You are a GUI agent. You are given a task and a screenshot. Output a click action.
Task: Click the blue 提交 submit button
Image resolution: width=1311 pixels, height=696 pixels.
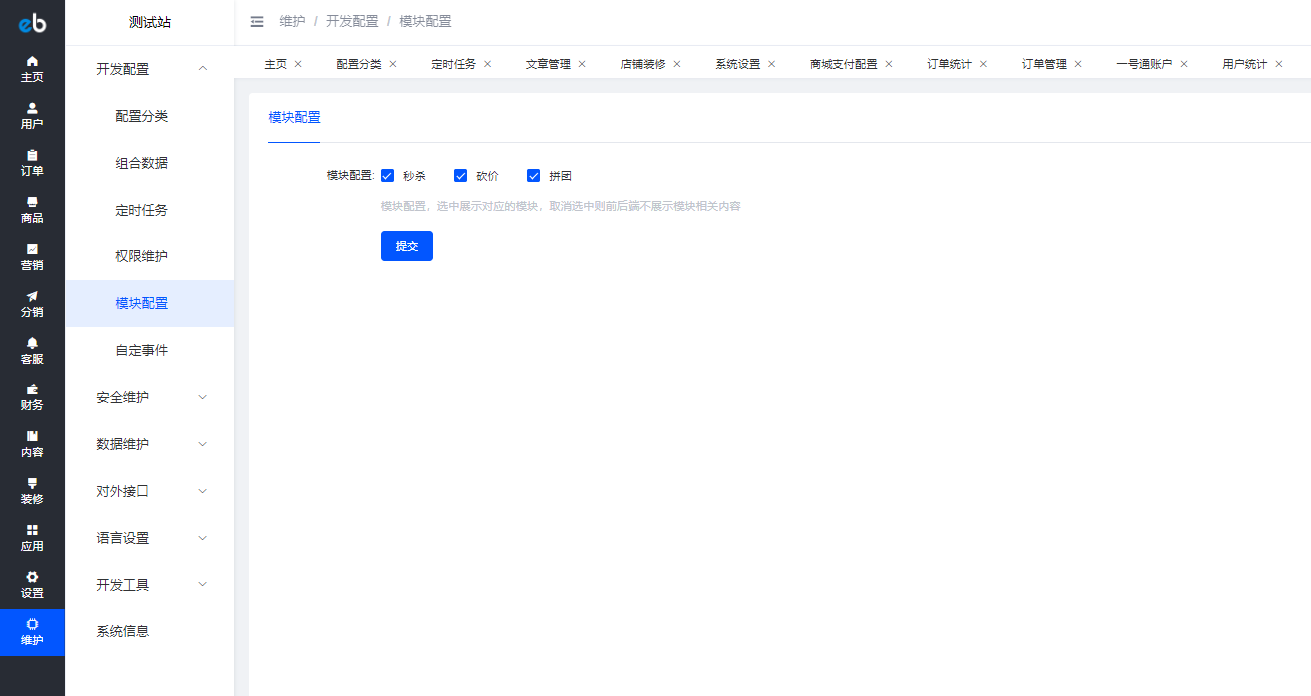coord(407,246)
